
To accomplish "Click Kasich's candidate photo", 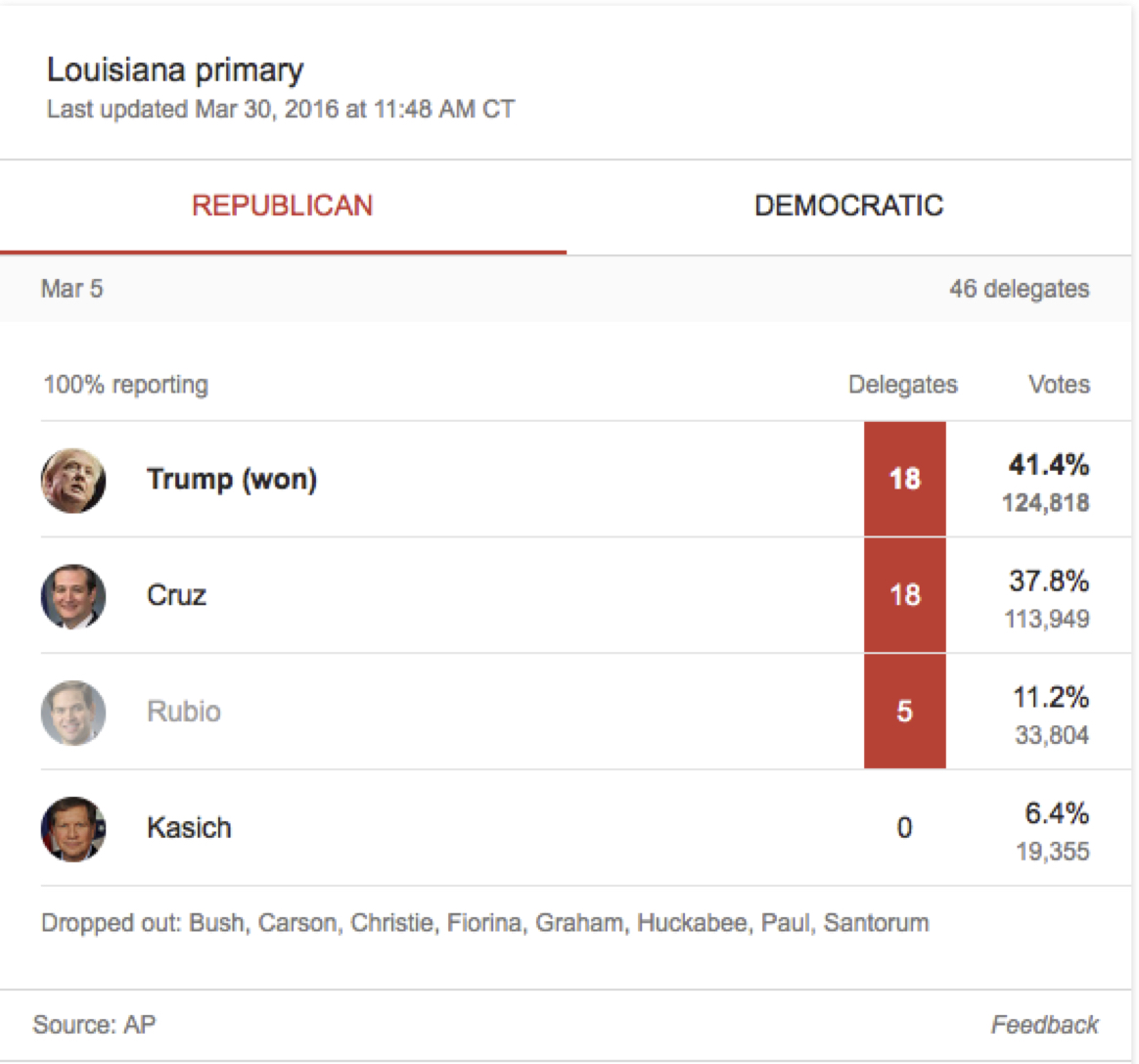I will tap(73, 829).
